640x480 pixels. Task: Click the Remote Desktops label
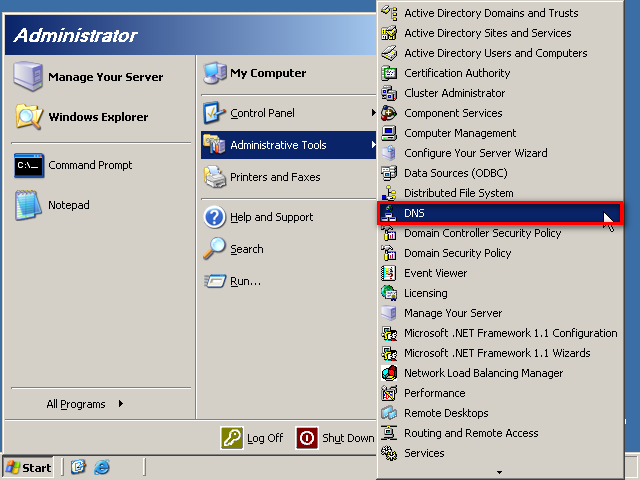point(446,413)
